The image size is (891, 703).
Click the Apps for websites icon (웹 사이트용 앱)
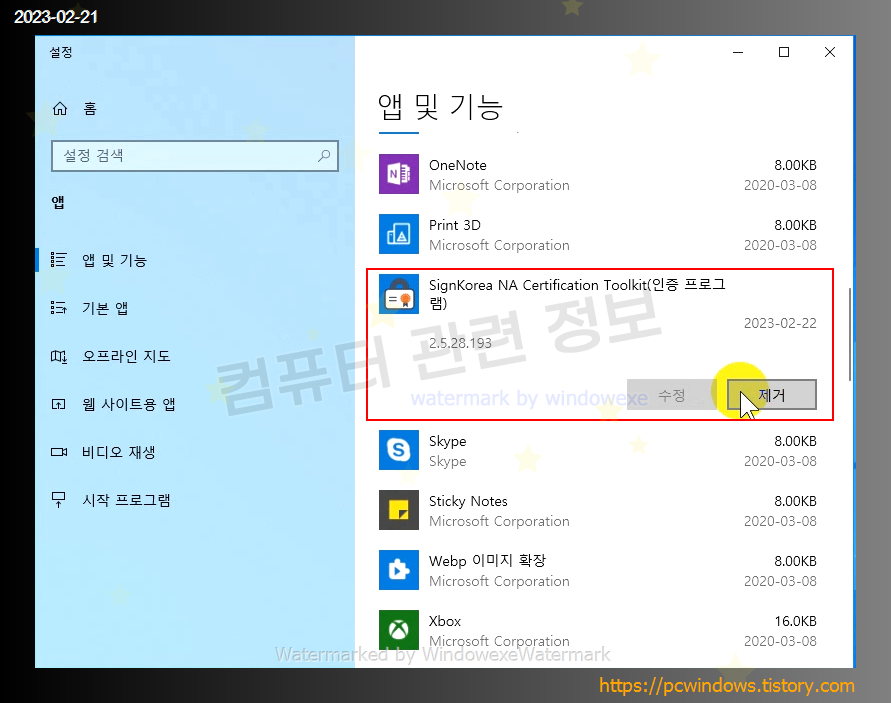click(59, 404)
